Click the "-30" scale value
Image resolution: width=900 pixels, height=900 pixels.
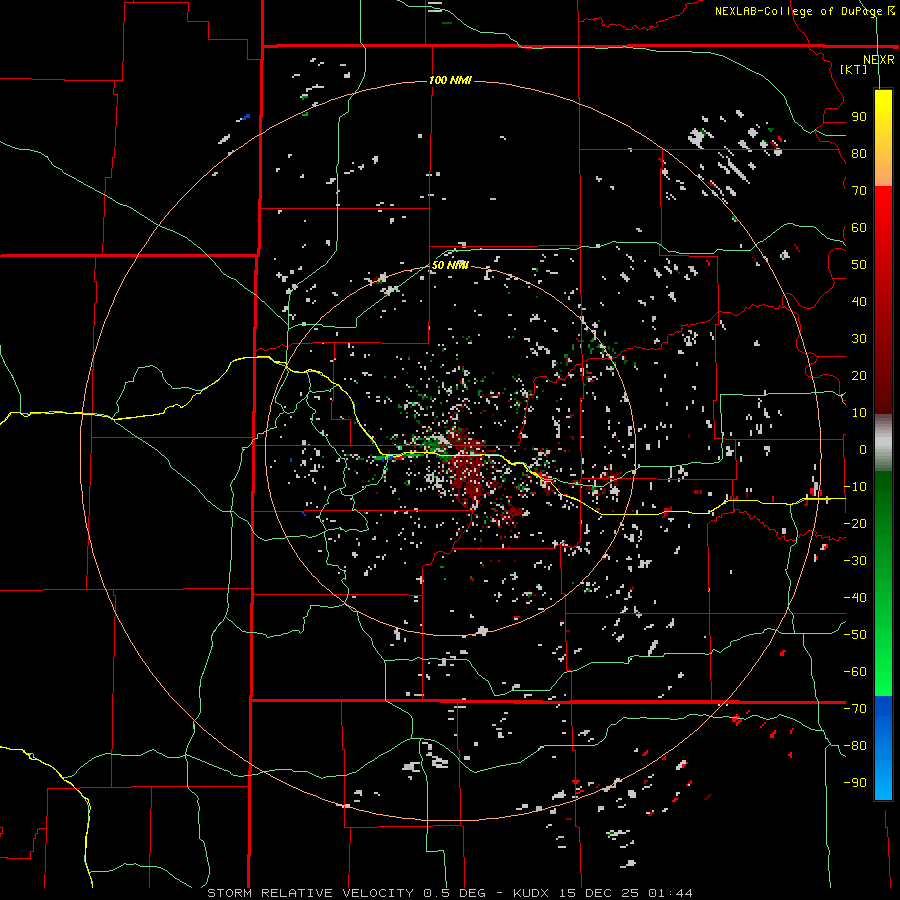point(855,561)
